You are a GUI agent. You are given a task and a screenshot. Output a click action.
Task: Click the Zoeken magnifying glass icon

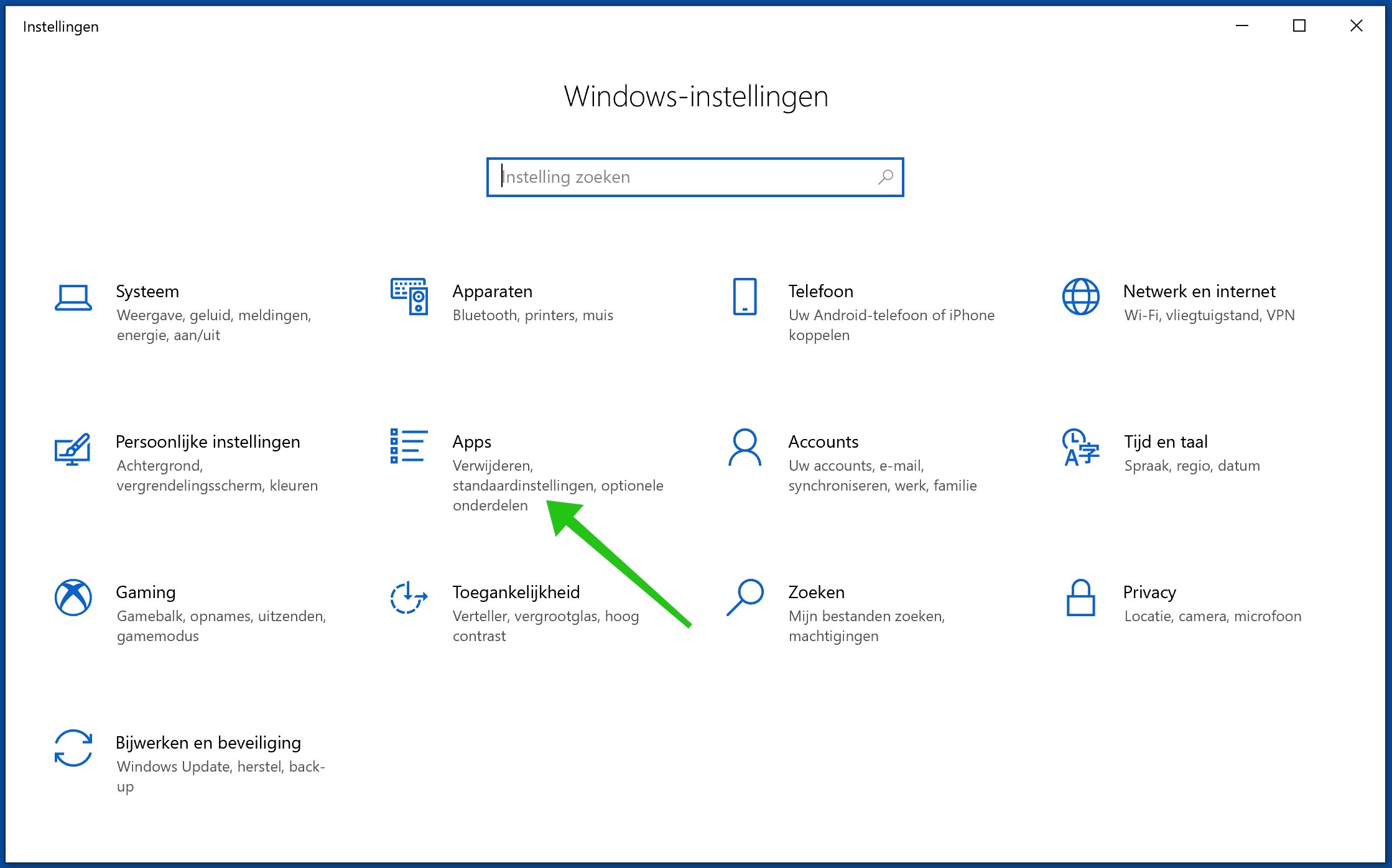click(745, 598)
